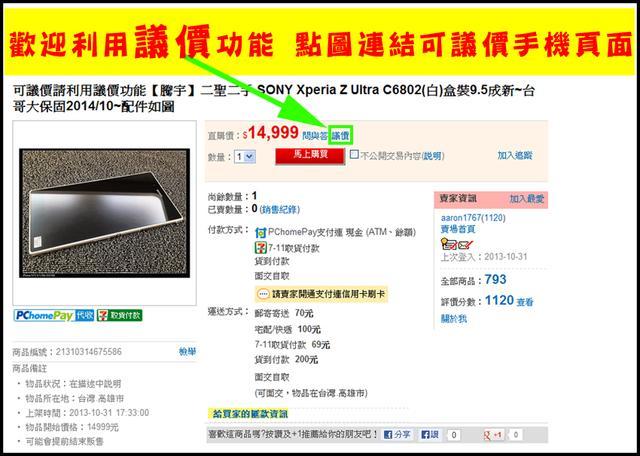640x456 pixels.
Task: Click the 檢舉 report link
Action: click(187, 351)
